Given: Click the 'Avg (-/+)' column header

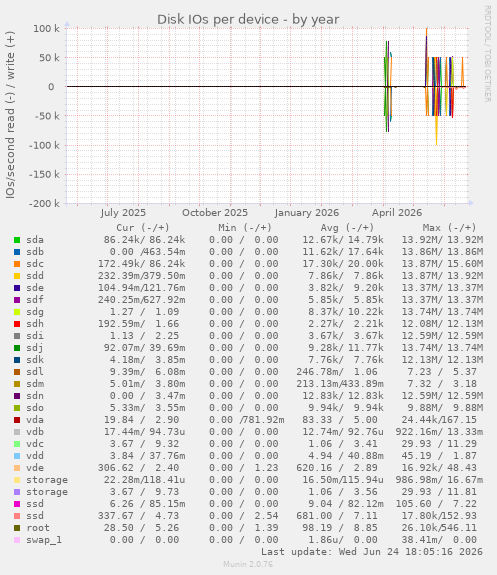Looking at the screenshot, I should [347, 228].
